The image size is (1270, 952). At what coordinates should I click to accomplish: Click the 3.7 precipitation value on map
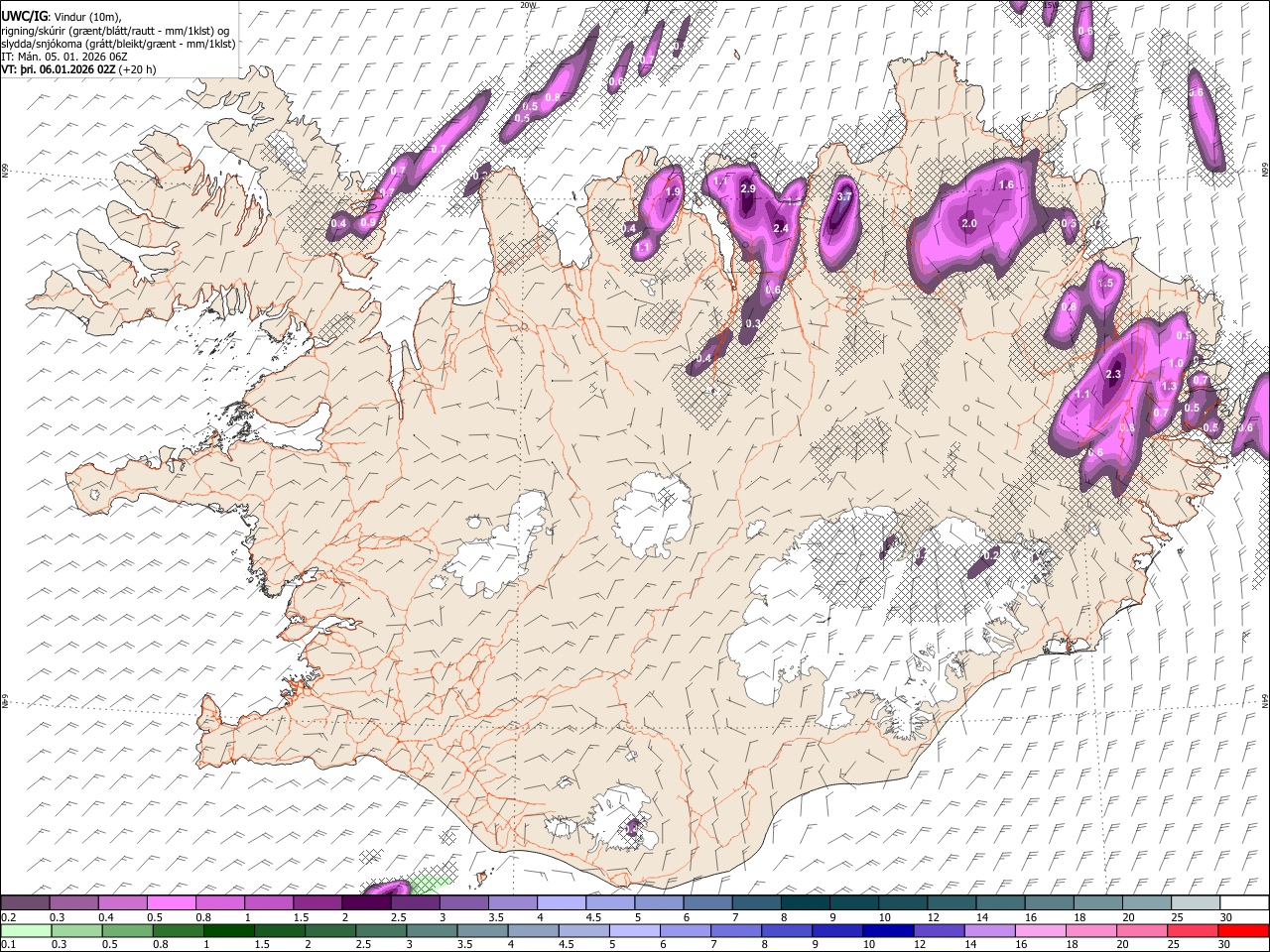pos(845,197)
